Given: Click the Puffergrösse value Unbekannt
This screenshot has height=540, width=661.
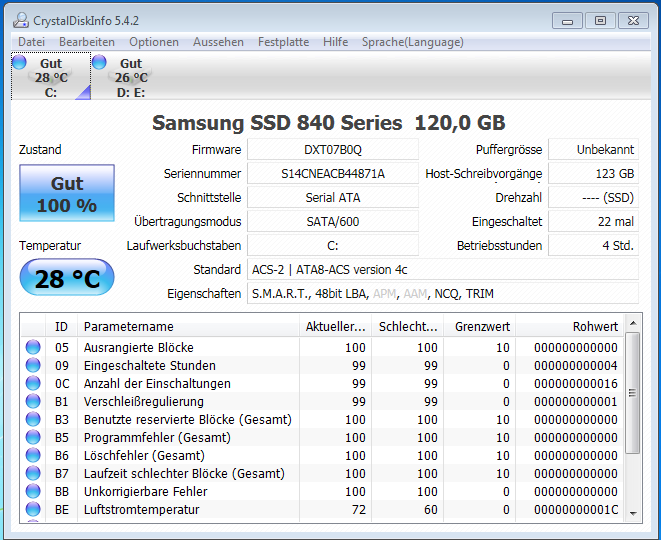Looking at the screenshot, I should point(593,150).
